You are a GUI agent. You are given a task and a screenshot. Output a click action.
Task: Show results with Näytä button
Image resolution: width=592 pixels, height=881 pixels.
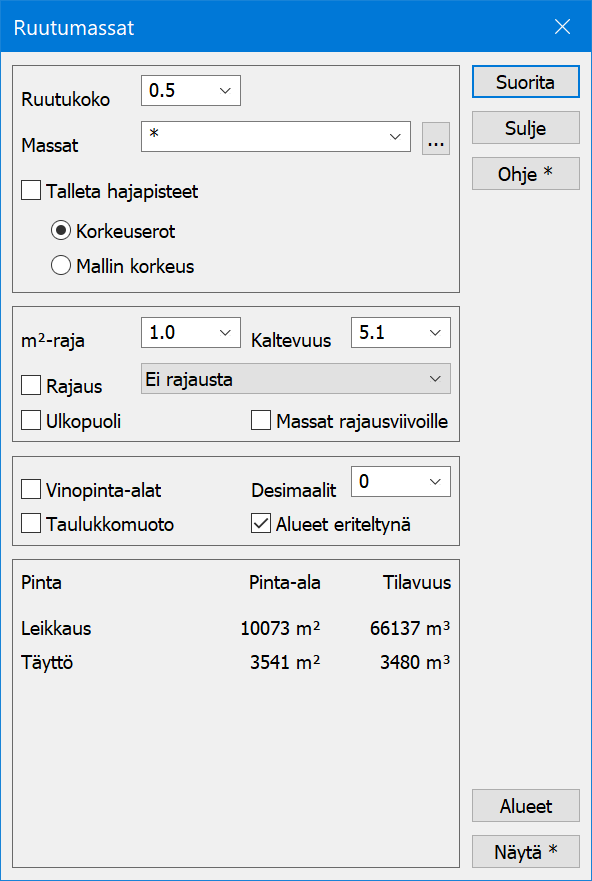tap(525, 851)
